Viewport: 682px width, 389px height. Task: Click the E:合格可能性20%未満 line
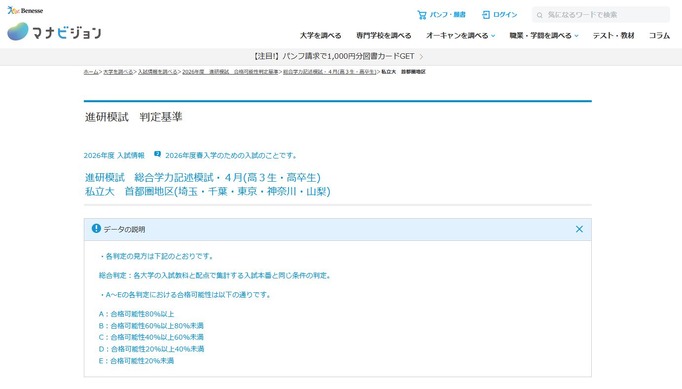136,361
